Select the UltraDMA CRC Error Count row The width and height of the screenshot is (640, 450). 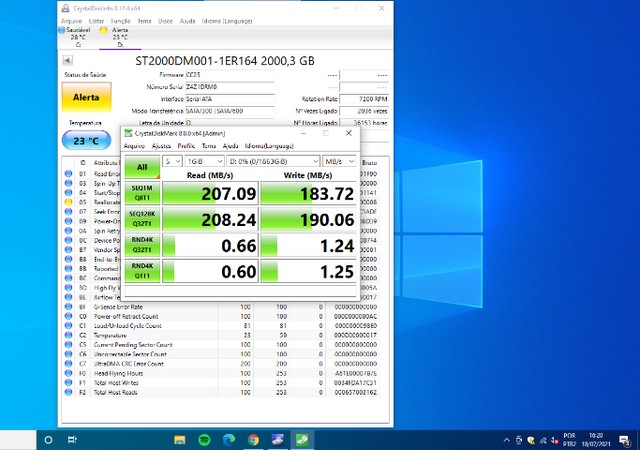coord(221,363)
